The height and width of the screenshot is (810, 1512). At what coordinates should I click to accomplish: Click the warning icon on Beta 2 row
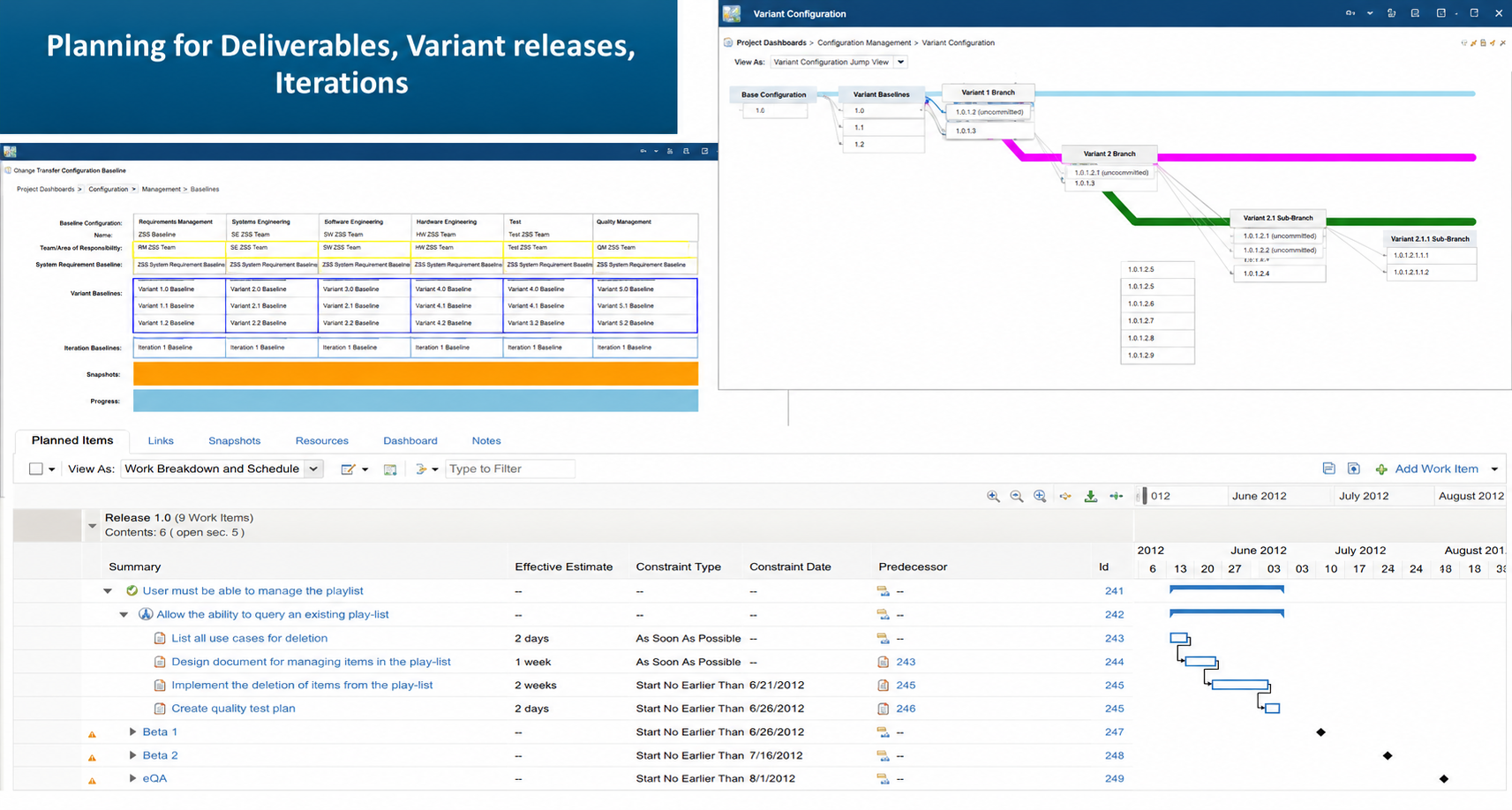[x=92, y=758]
